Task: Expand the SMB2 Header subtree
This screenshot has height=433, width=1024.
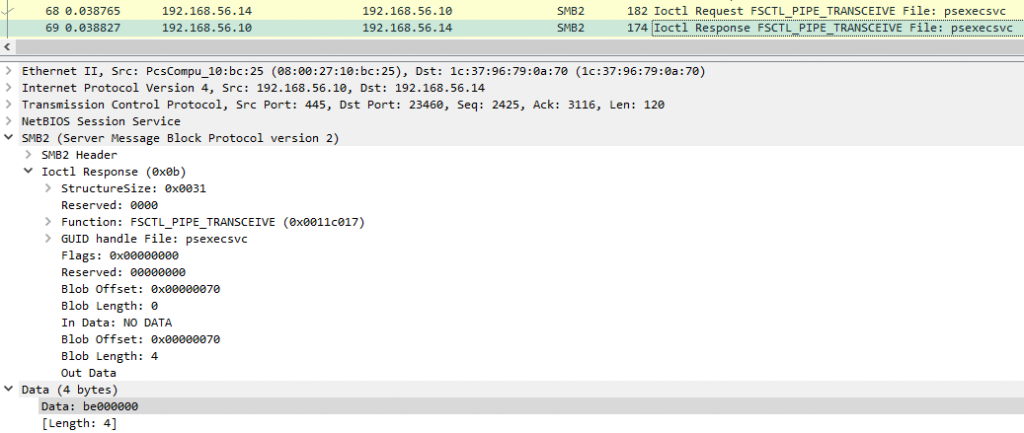Action: tap(28, 155)
